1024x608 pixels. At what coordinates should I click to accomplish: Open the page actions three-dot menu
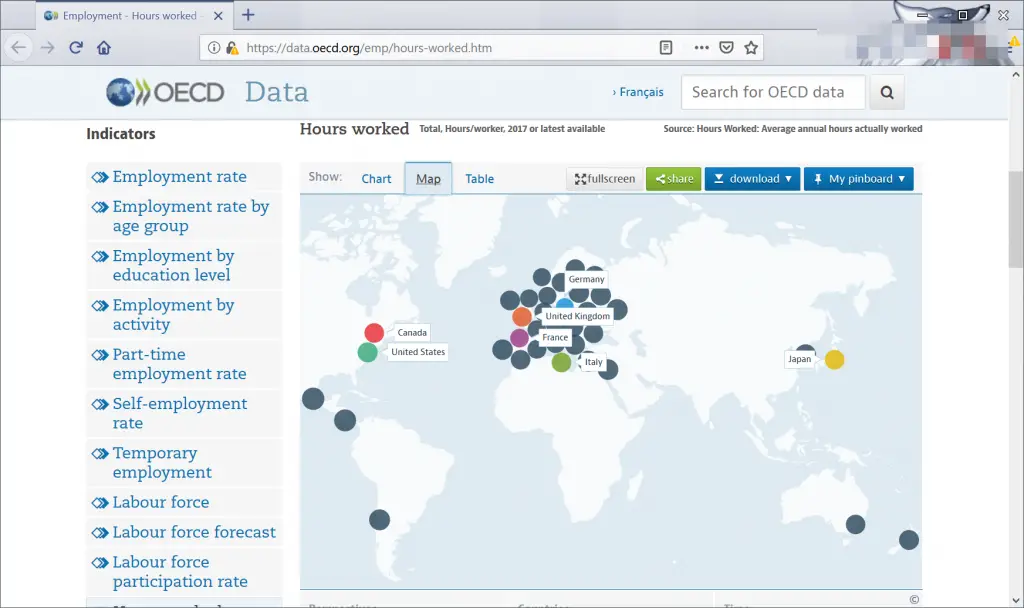pyautogui.click(x=701, y=47)
